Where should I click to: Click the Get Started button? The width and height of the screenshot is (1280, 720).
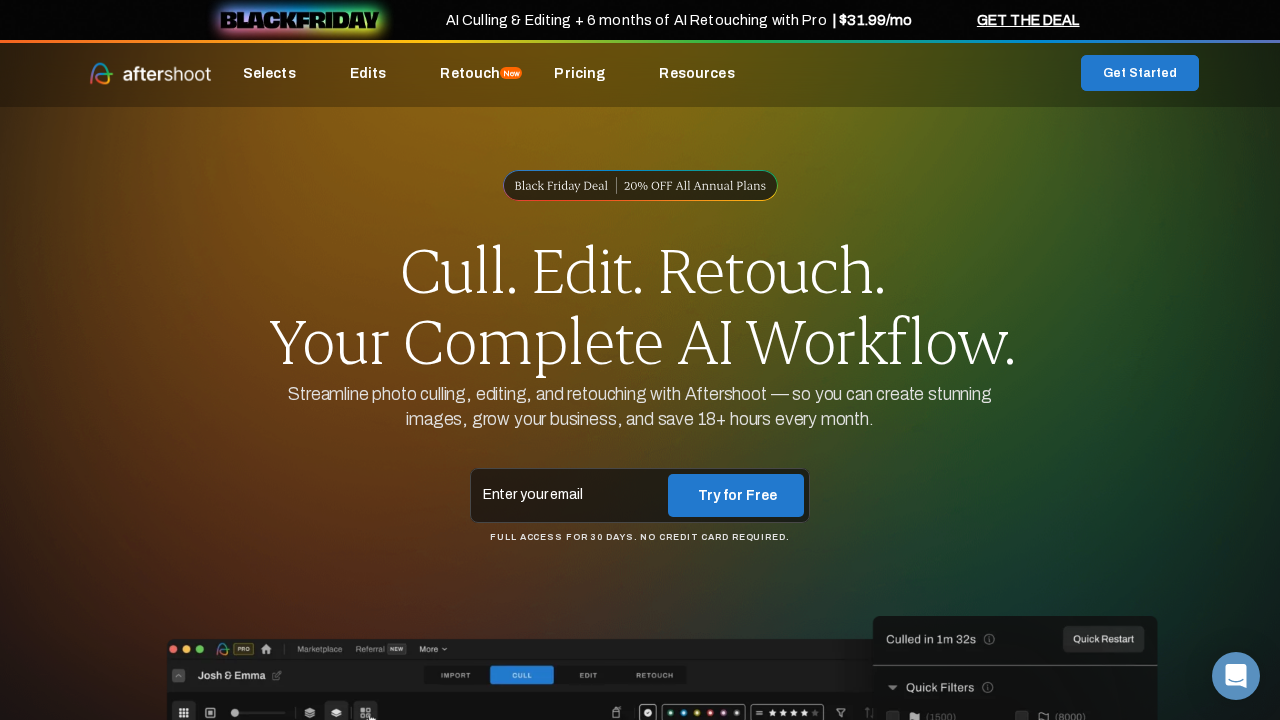coord(1139,73)
